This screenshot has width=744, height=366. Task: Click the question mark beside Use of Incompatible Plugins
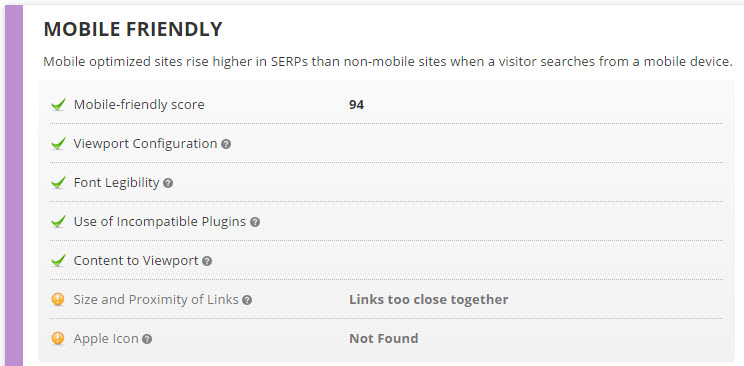point(255,222)
